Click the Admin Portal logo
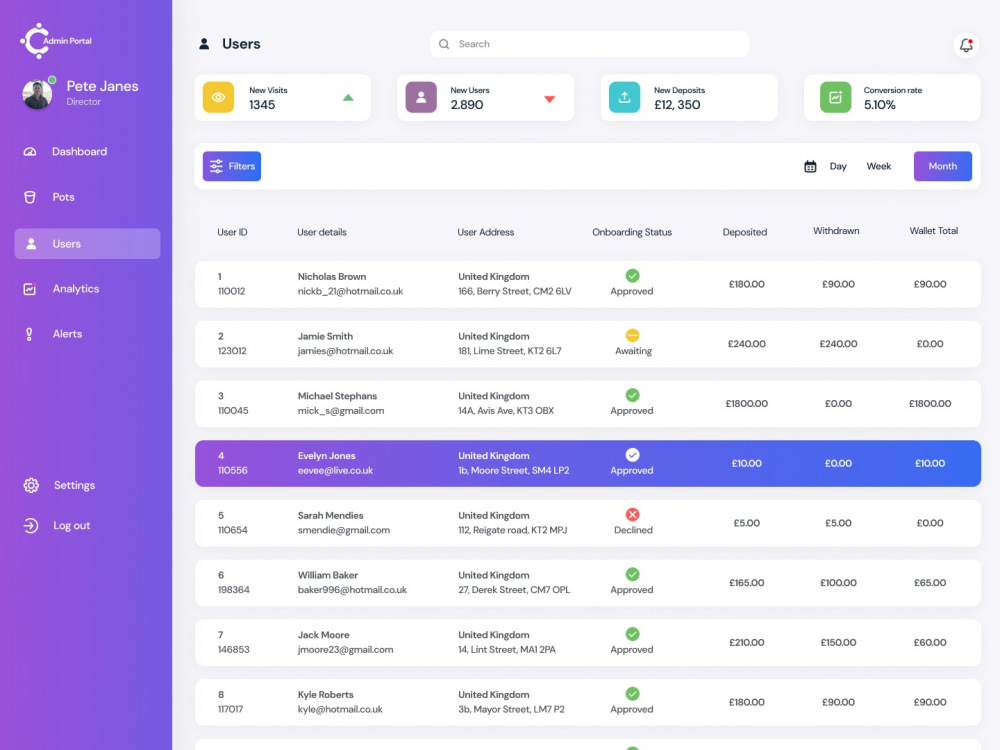The height and width of the screenshot is (750, 1000). [56, 41]
